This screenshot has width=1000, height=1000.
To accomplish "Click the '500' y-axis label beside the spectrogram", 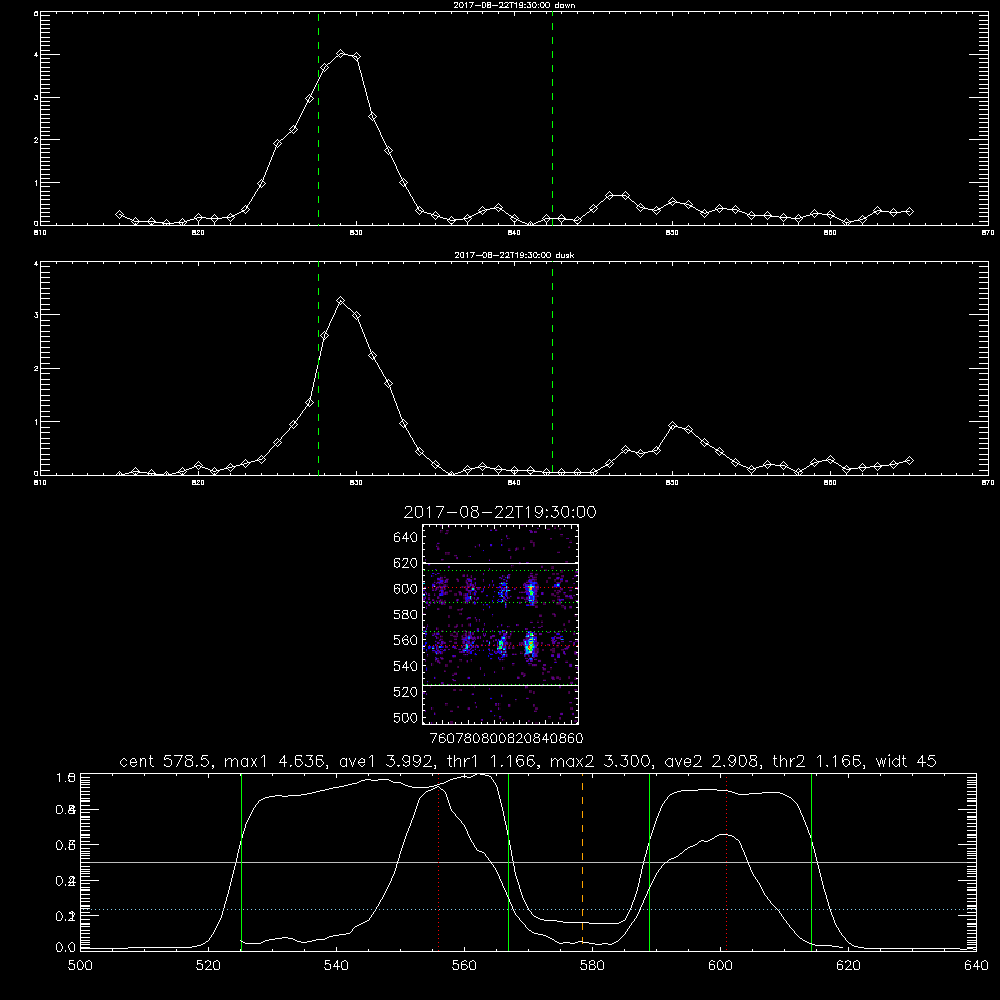I will click(406, 718).
